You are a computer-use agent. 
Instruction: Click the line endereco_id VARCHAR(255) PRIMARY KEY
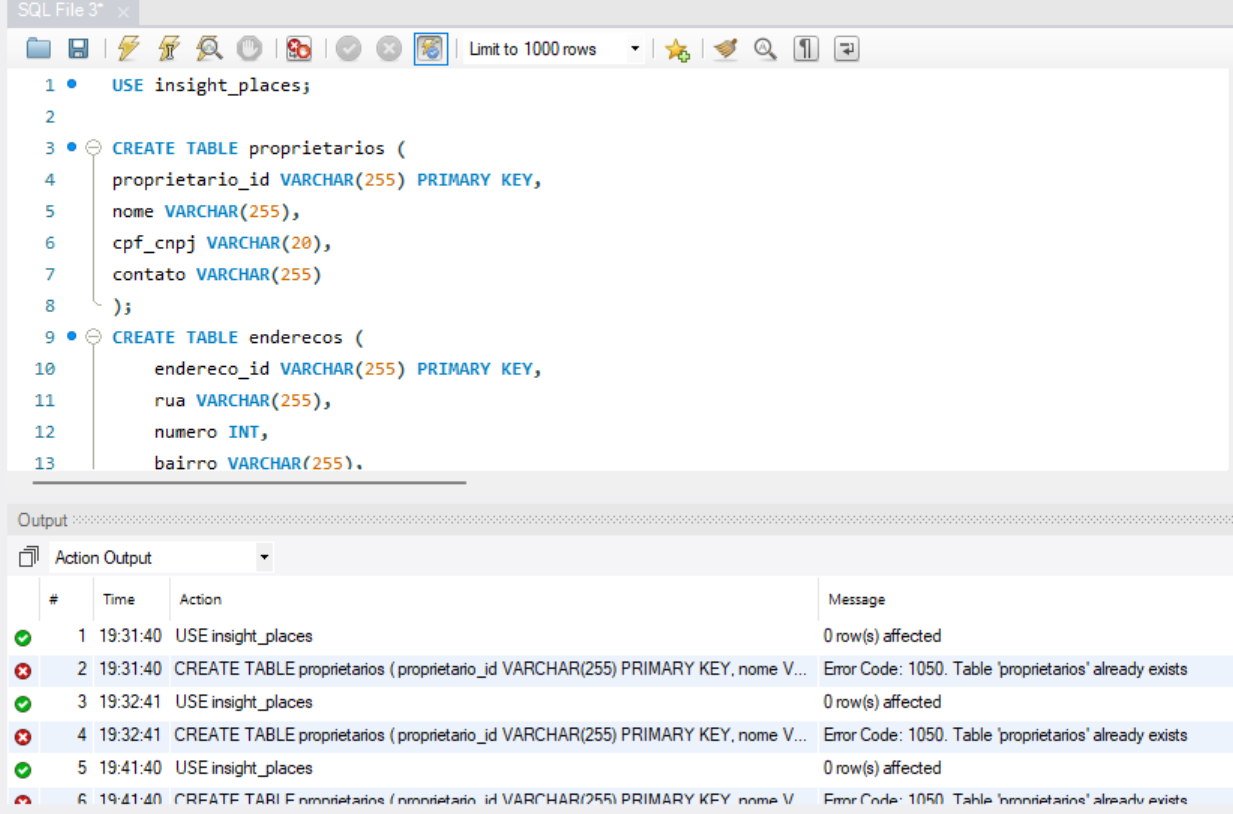[x=348, y=368]
